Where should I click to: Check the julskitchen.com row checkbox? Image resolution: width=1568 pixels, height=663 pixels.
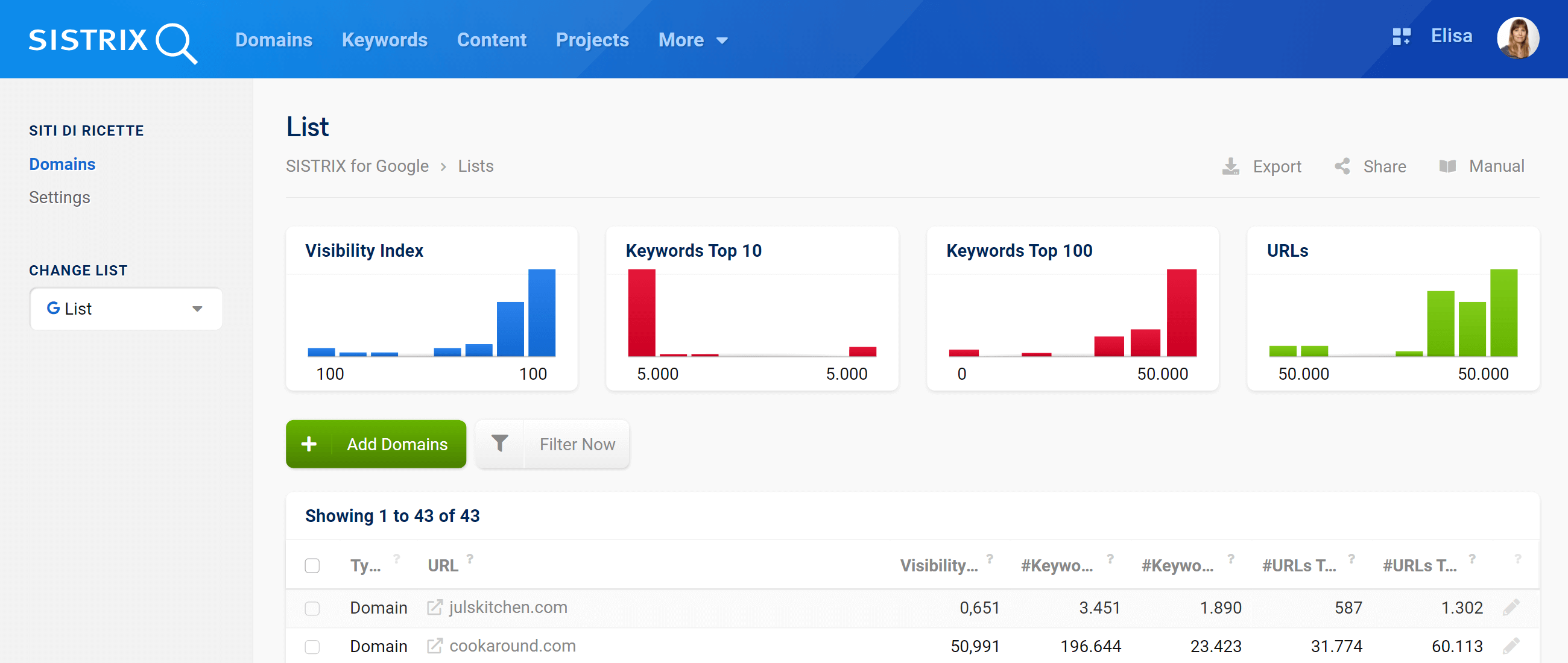point(312,608)
